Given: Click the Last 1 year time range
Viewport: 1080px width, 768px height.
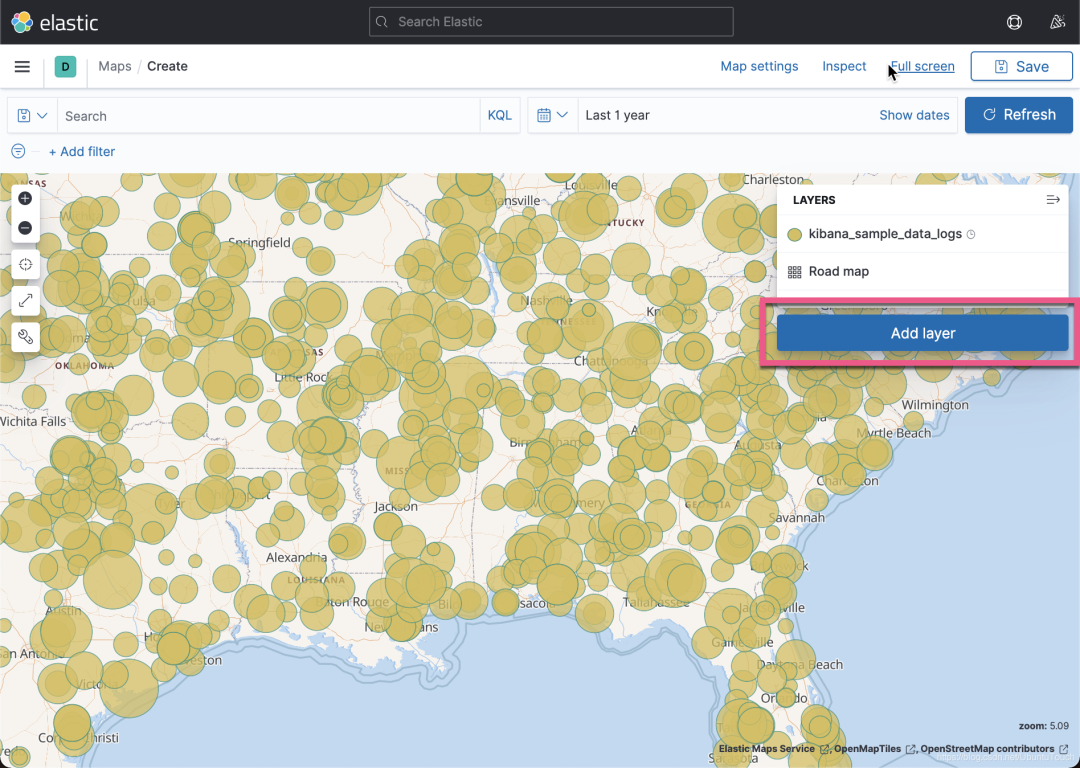Looking at the screenshot, I should [x=617, y=115].
